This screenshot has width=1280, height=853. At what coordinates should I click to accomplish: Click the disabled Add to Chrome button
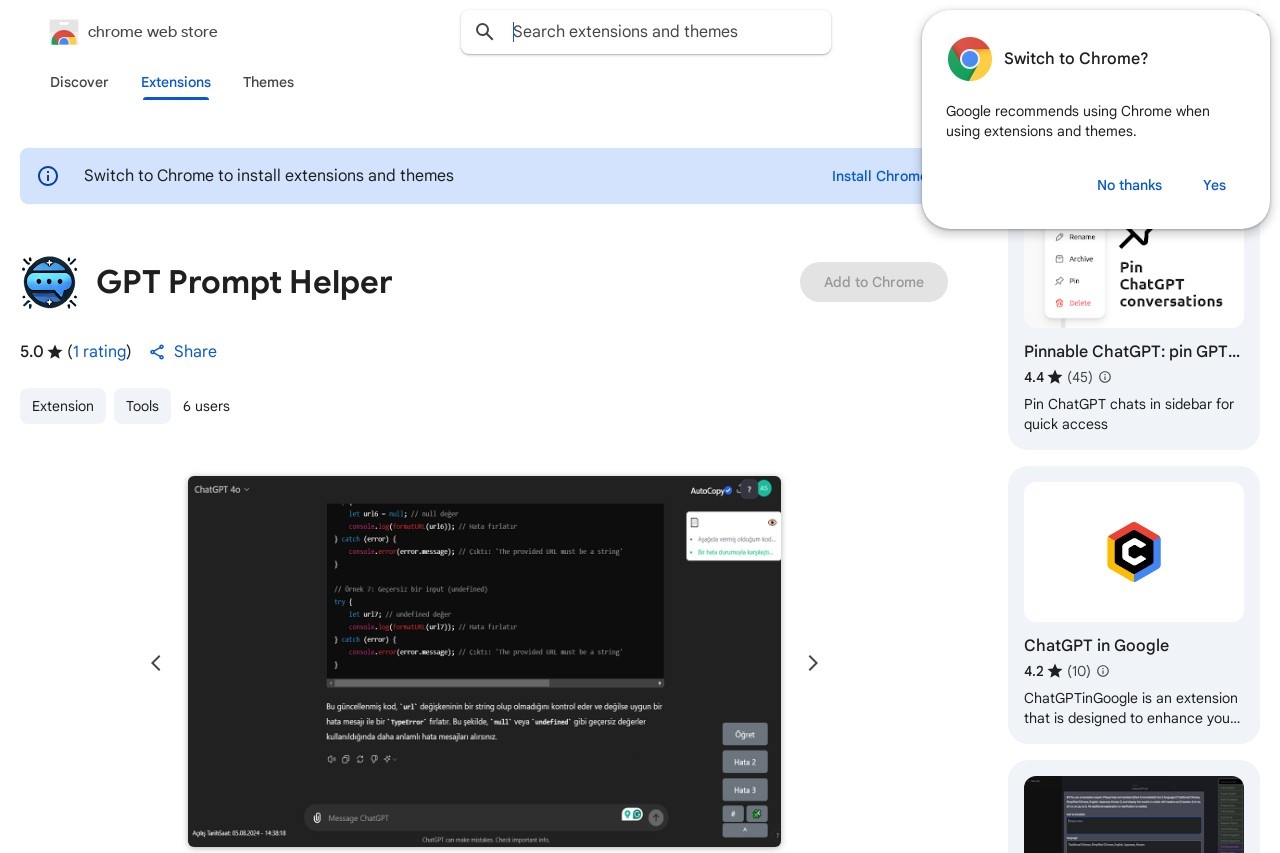(874, 282)
